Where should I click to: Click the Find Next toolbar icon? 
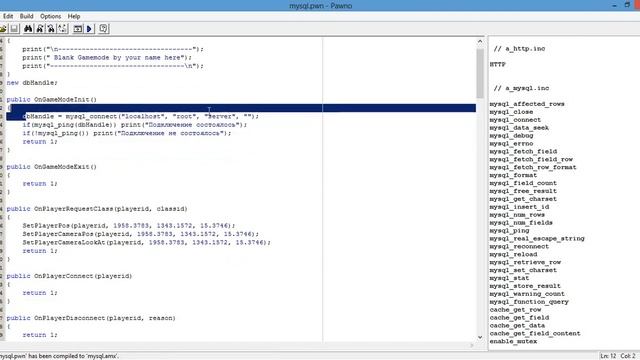pyautogui.click(x=40, y=29)
